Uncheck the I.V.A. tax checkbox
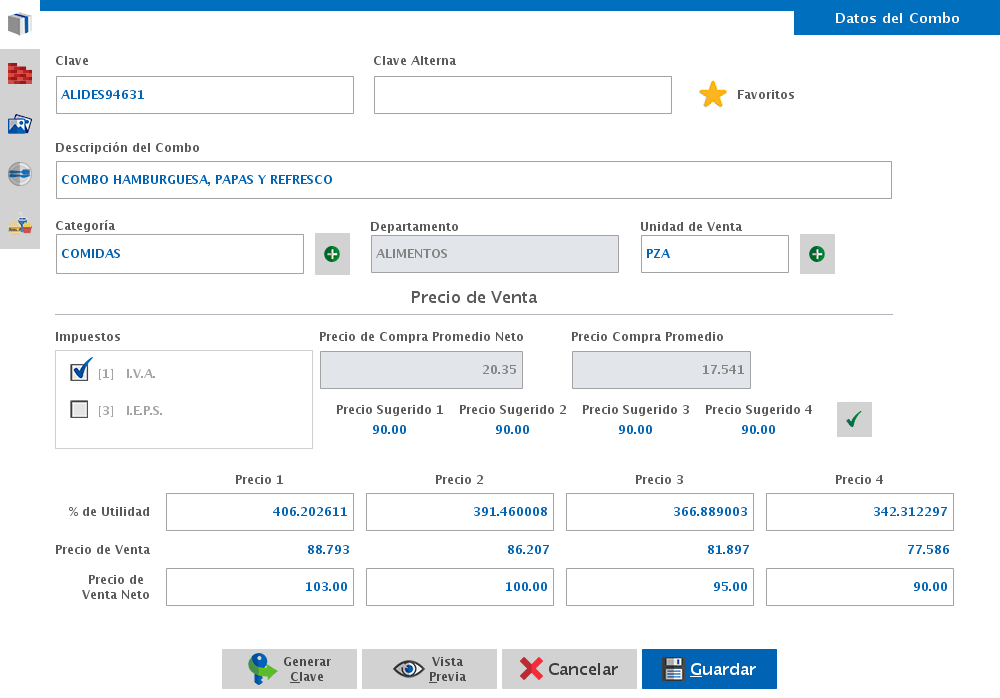Screen dimensions: 1000x698 [x=81, y=372]
